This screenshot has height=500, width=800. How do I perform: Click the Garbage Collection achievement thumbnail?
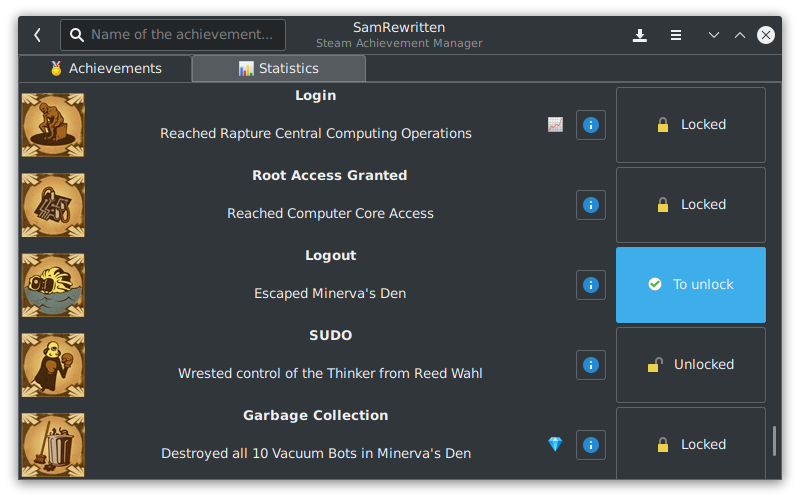click(x=53, y=445)
